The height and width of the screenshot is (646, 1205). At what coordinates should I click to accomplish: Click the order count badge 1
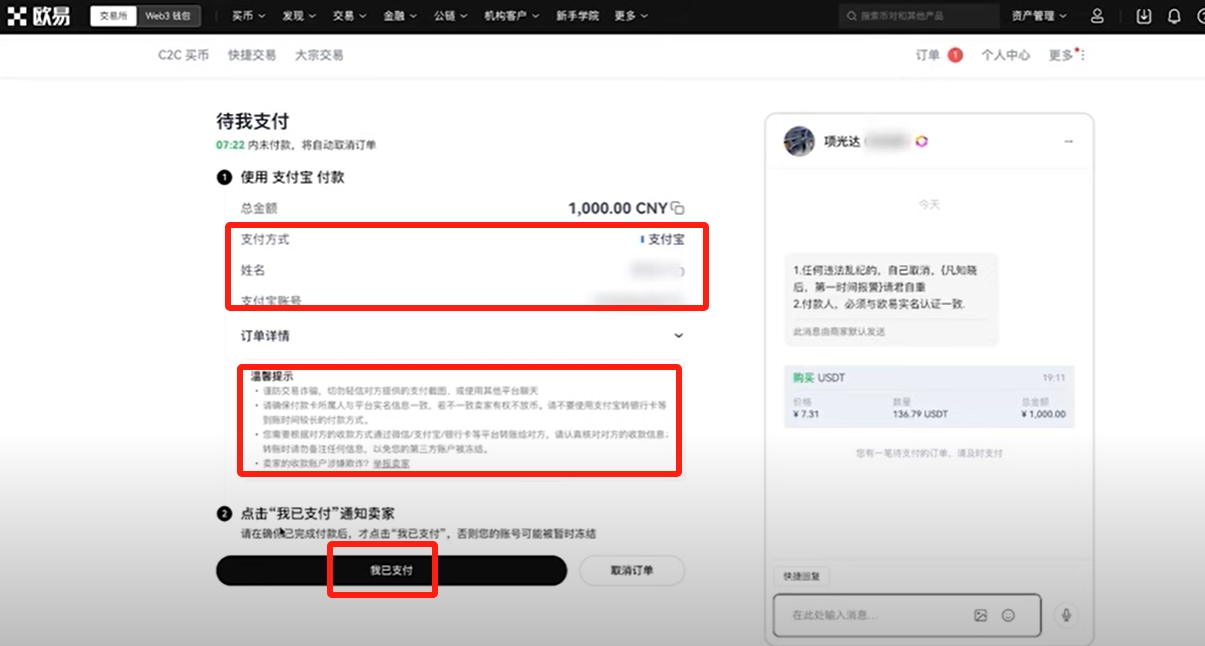pos(955,55)
